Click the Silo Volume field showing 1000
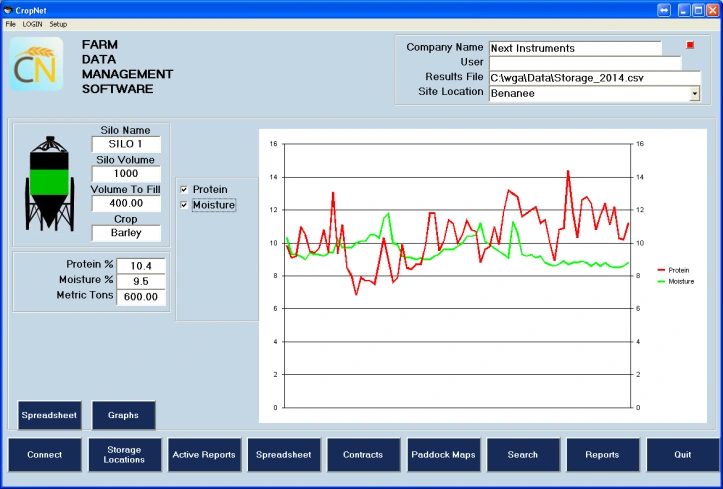 (126, 174)
